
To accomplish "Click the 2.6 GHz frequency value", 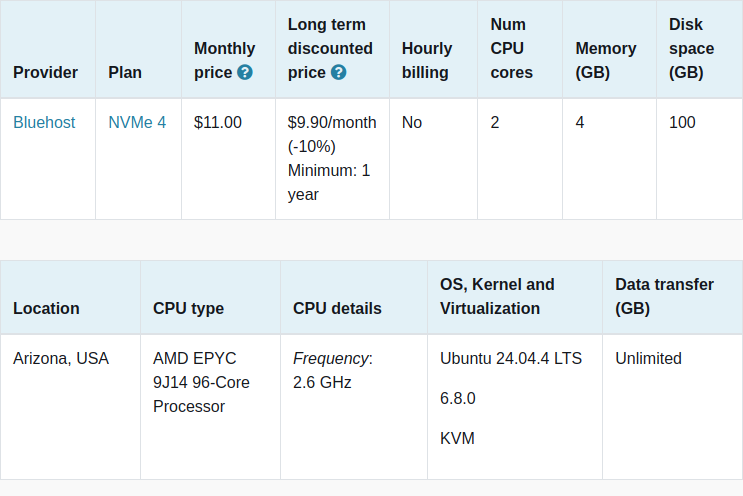I will click(x=322, y=382).
